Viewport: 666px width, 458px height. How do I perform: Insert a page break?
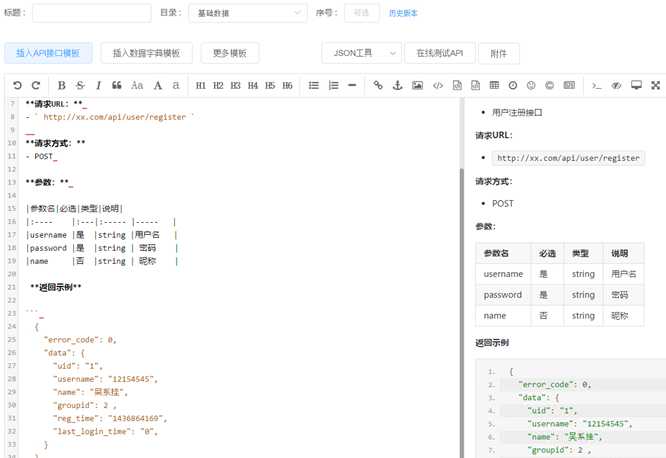(x=569, y=85)
